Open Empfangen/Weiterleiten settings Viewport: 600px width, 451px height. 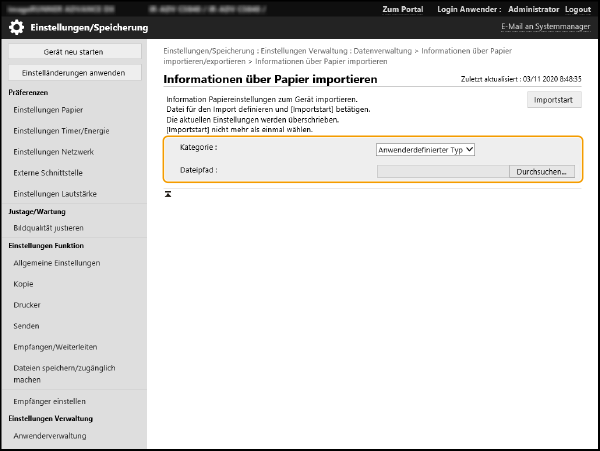[x=55, y=346]
